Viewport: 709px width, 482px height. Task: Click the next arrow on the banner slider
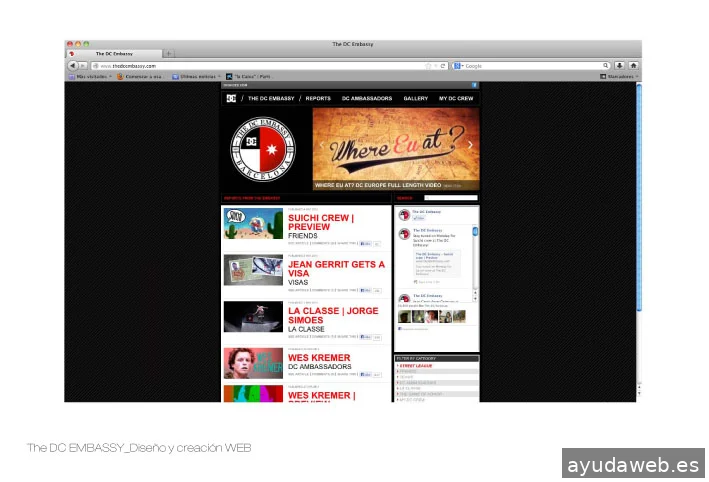coord(471,145)
